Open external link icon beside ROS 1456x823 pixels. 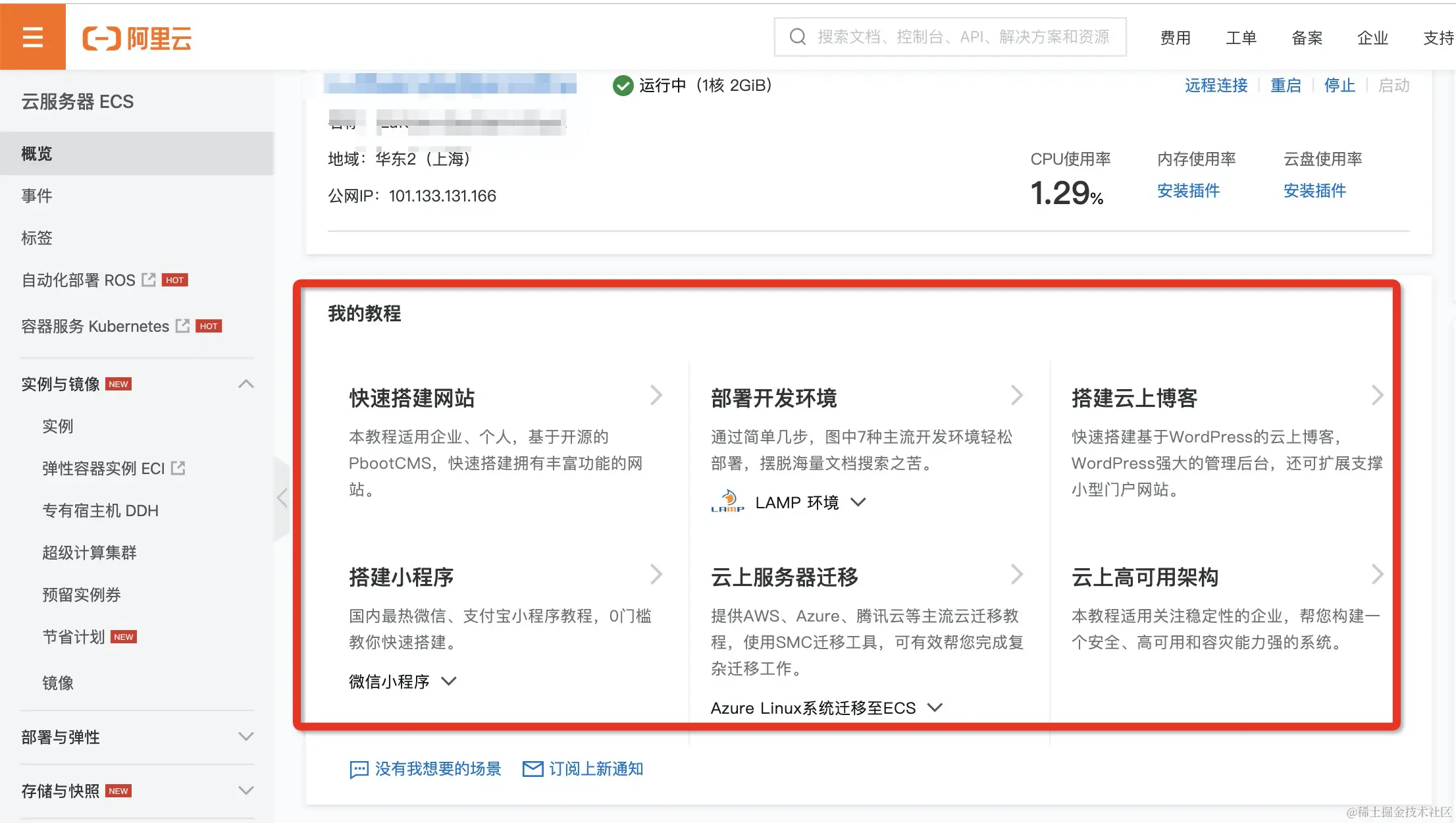(x=149, y=280)
